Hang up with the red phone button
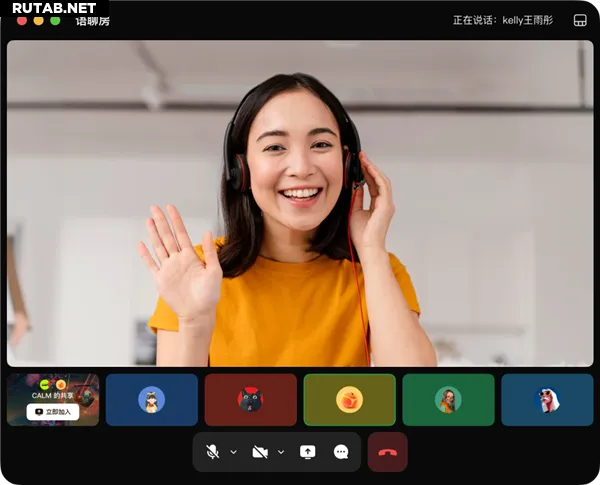Image resolution: width=600 pixels, height=485 pixels. tap(387, 452)
